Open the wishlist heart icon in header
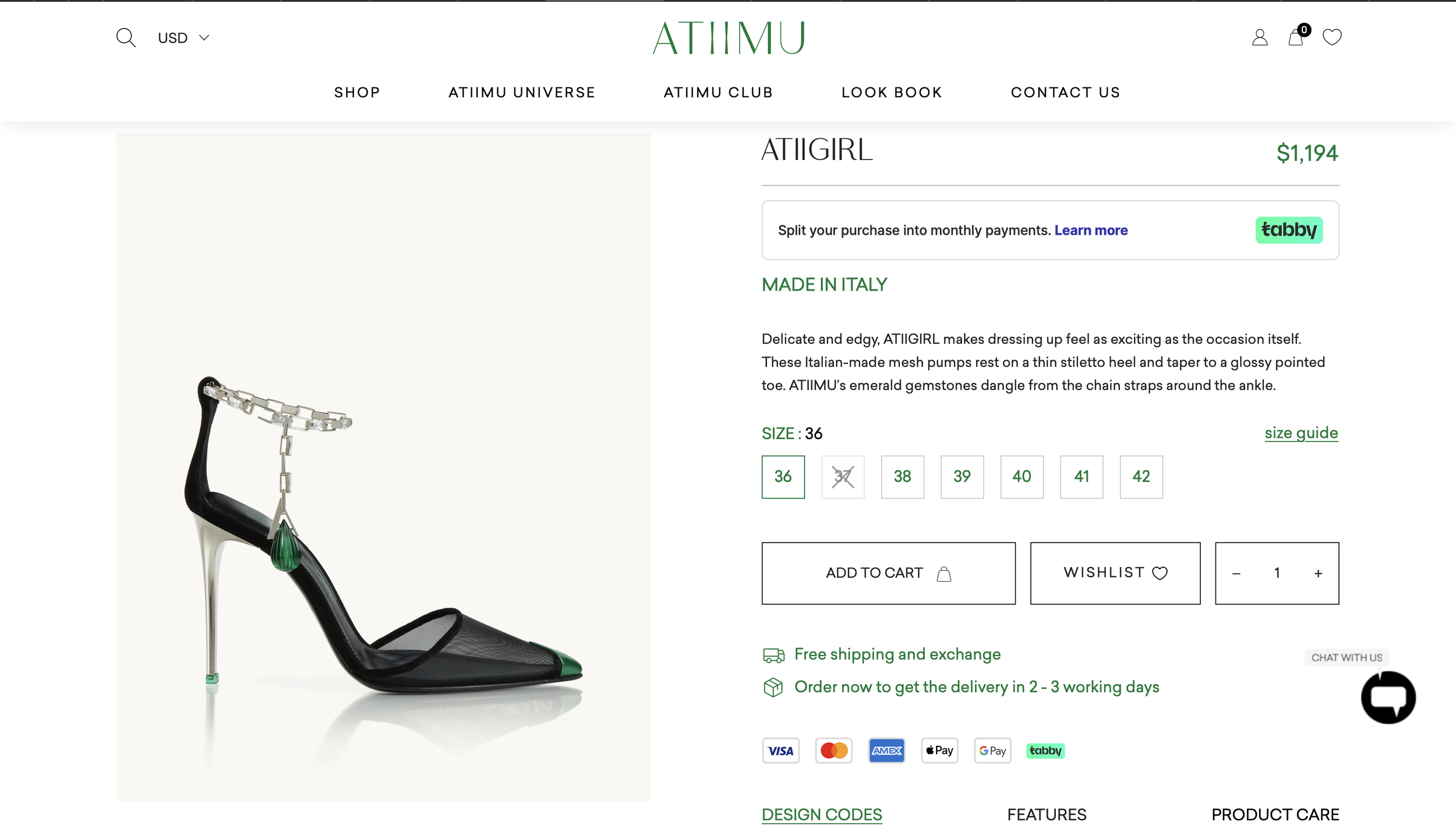This screenshot has height=832, width=1456. [x=1332, y=37]
